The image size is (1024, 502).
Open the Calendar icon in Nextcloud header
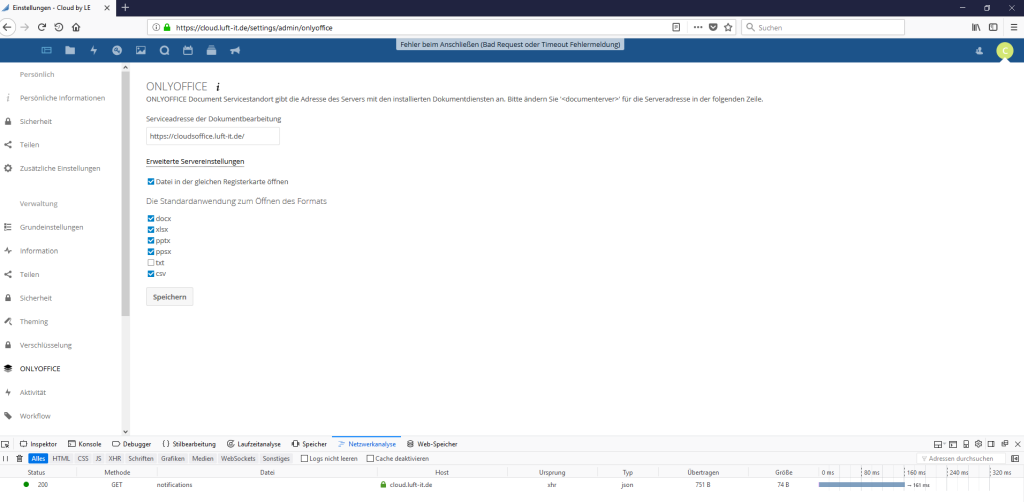pos(187,50)
